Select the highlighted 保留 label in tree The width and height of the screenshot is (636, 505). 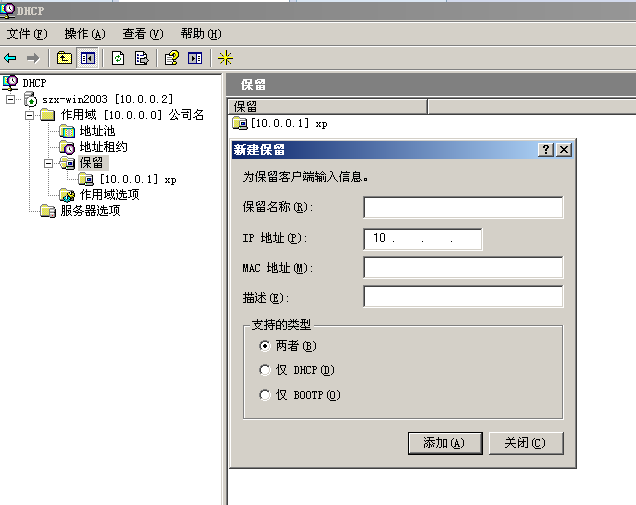click(92, 163)
